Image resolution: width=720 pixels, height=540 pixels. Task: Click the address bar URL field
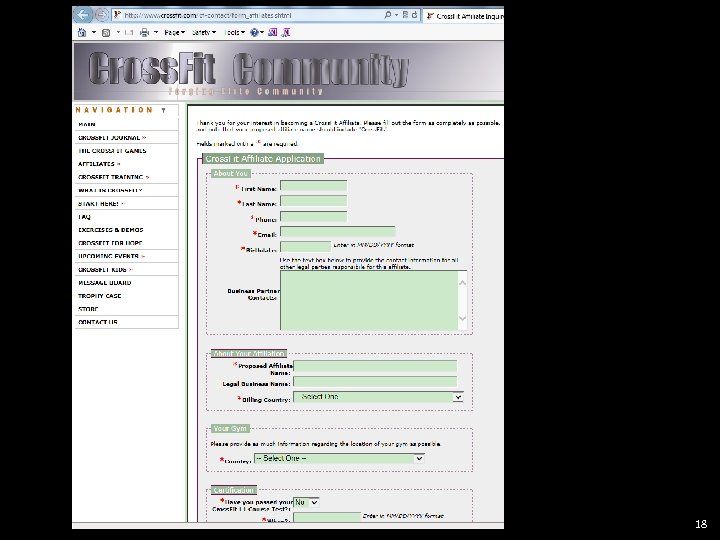(248, 15)
